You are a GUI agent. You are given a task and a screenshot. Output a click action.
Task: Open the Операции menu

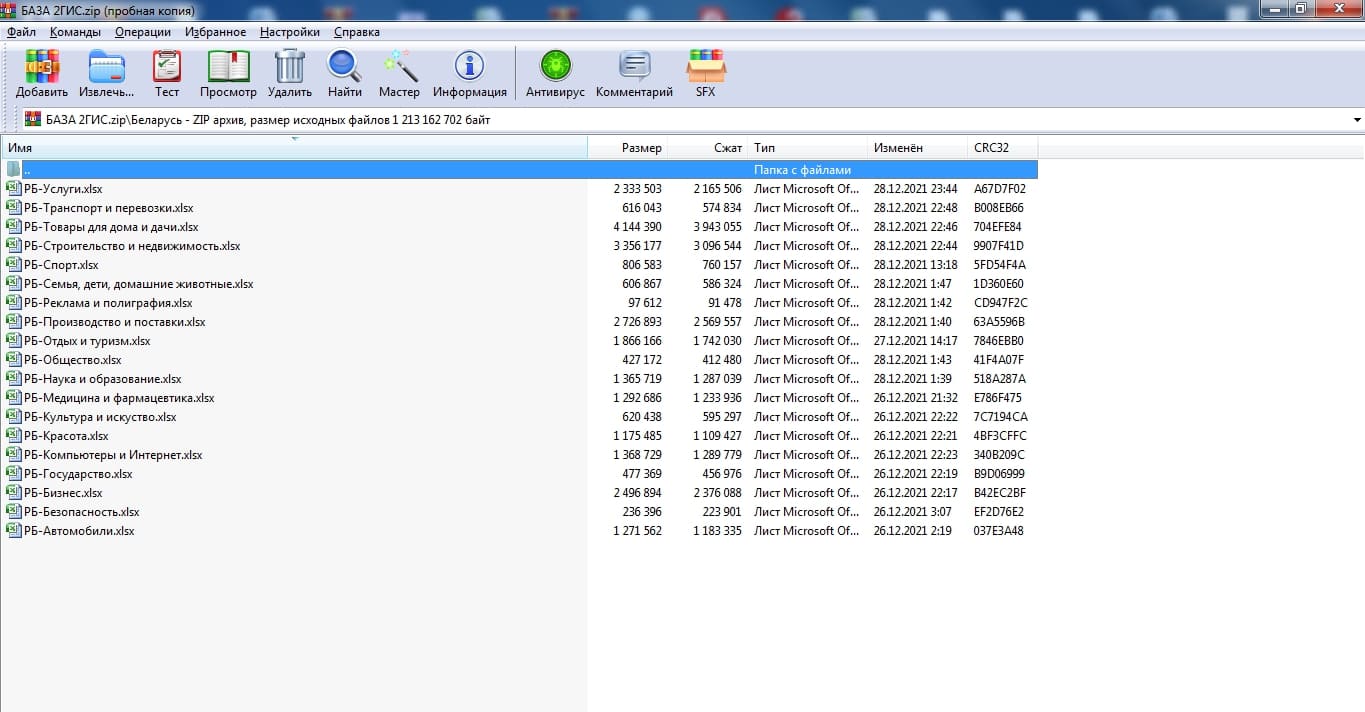[x=143, y=32]
